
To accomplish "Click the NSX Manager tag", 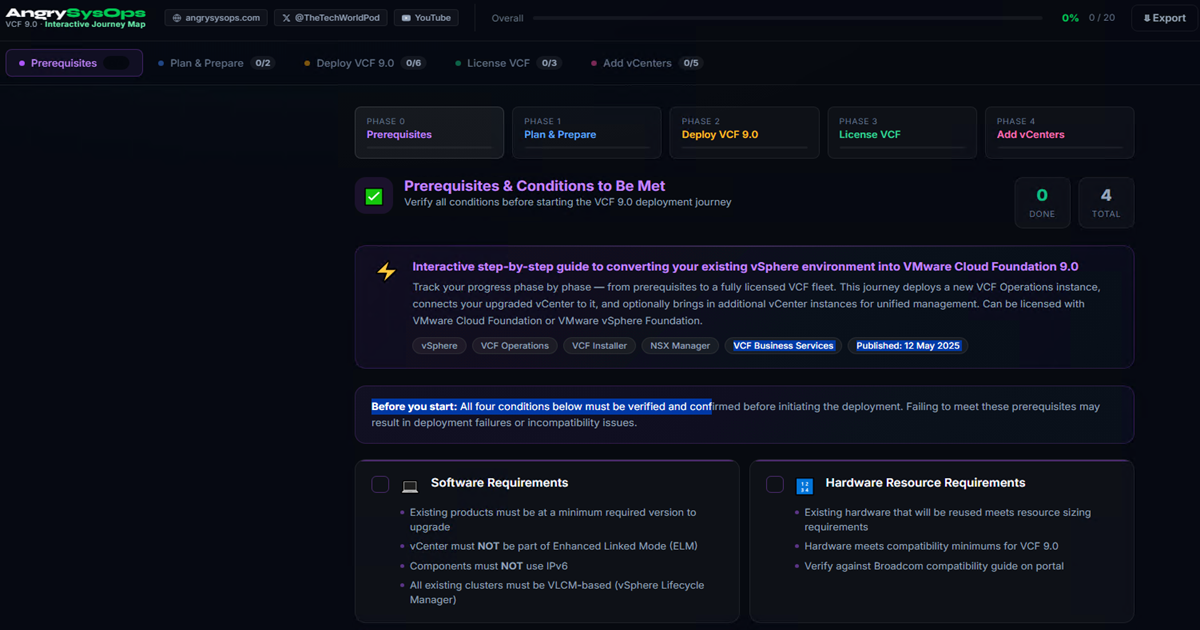I will coord(680,346).
